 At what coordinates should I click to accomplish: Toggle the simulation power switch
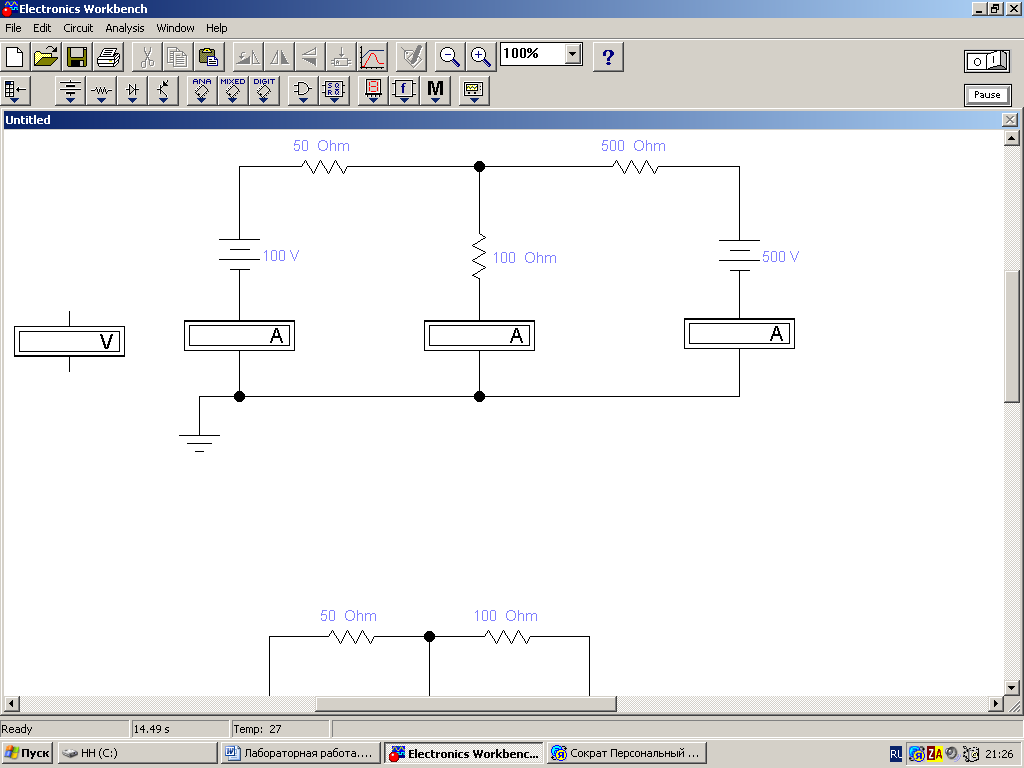click(x=987, y=61)
